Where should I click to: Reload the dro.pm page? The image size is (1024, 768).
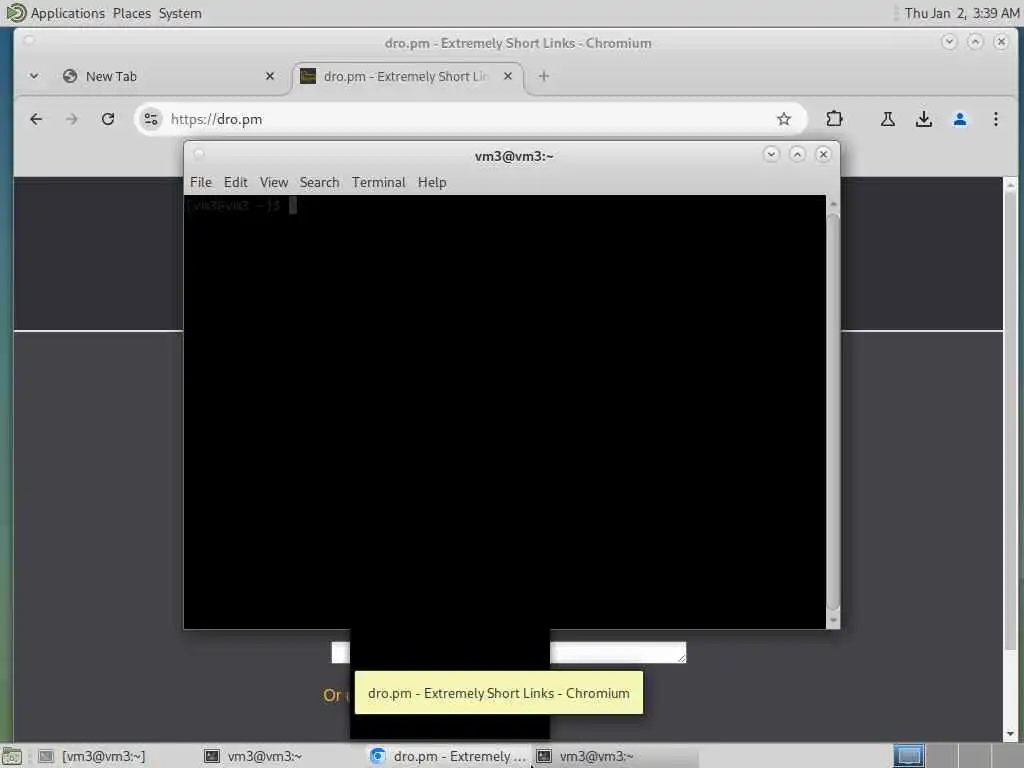coord(108,119)
